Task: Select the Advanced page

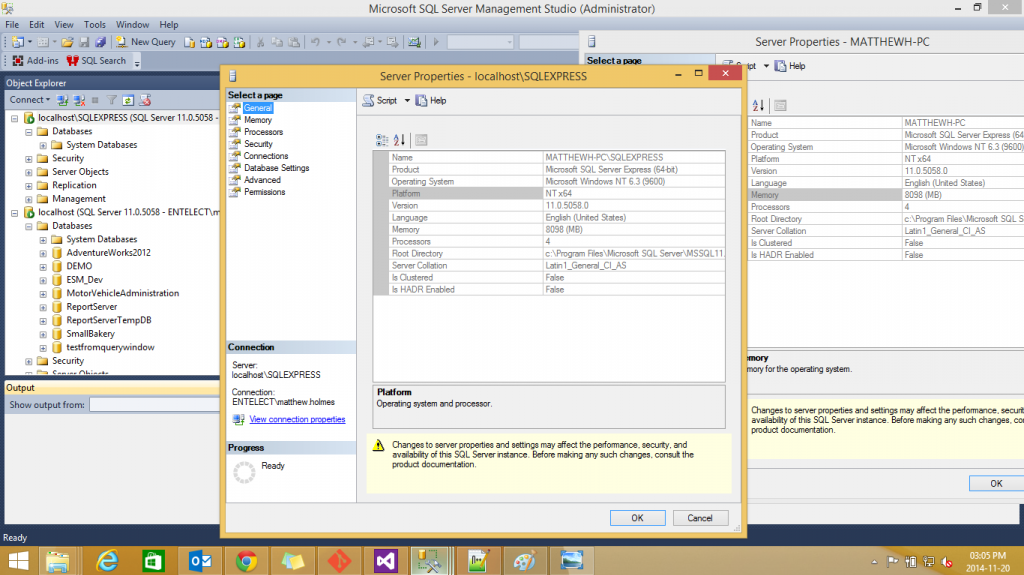Action: pyautogui.click(x=262, y=180)
